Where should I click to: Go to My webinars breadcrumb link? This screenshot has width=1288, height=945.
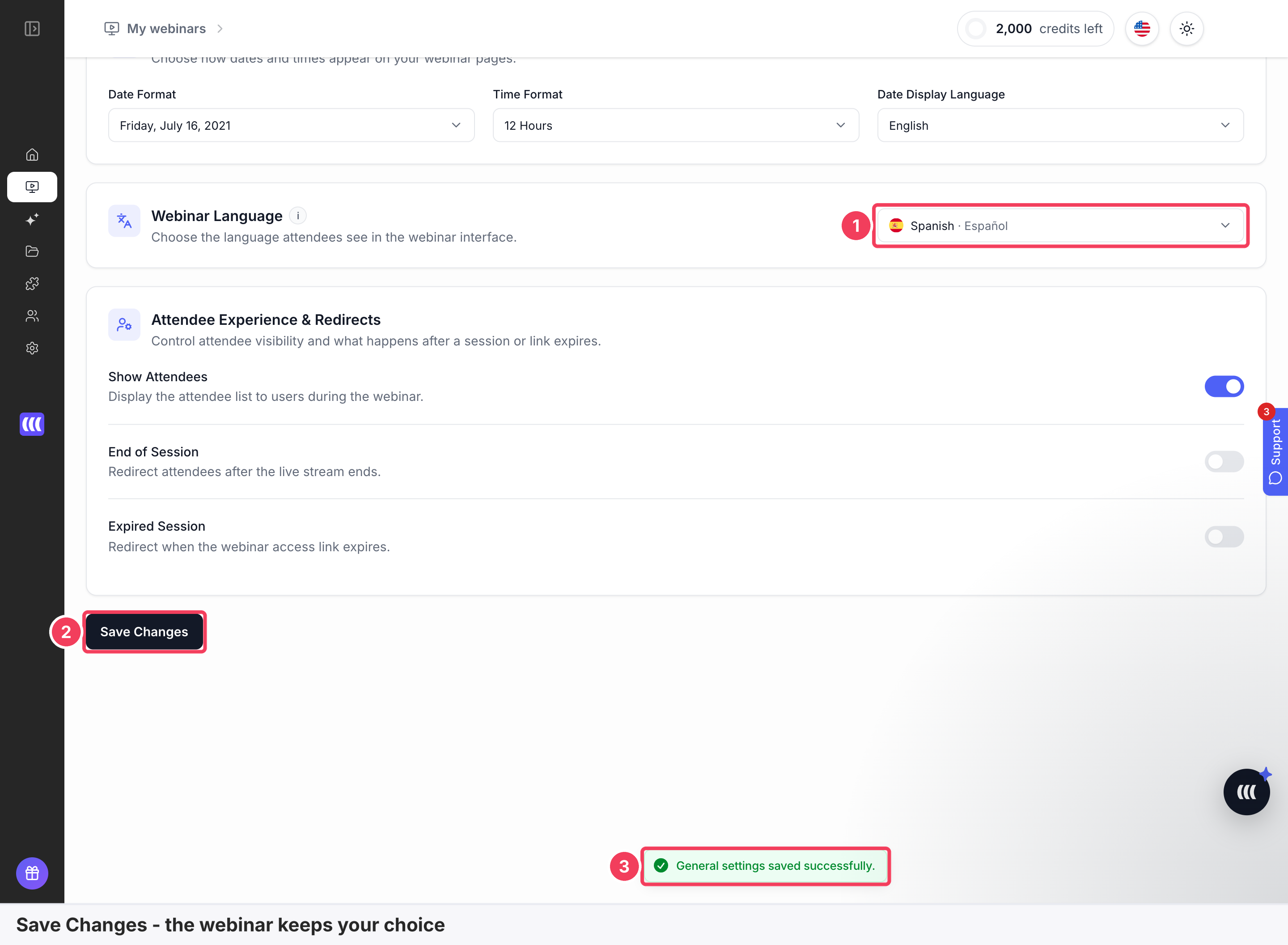click(x=166, y=29)
